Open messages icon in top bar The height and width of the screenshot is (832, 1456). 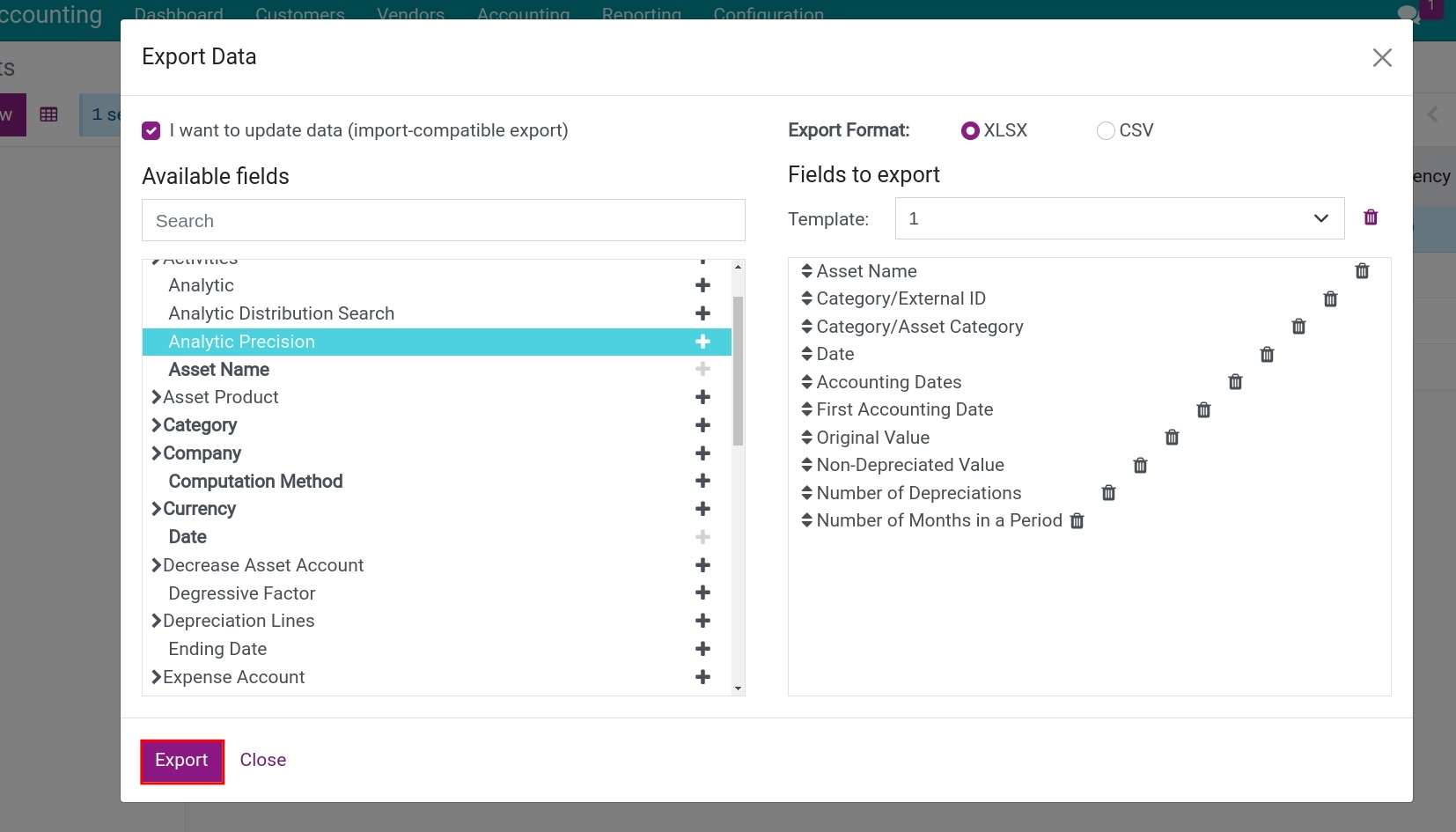(x=1408, y=13)
